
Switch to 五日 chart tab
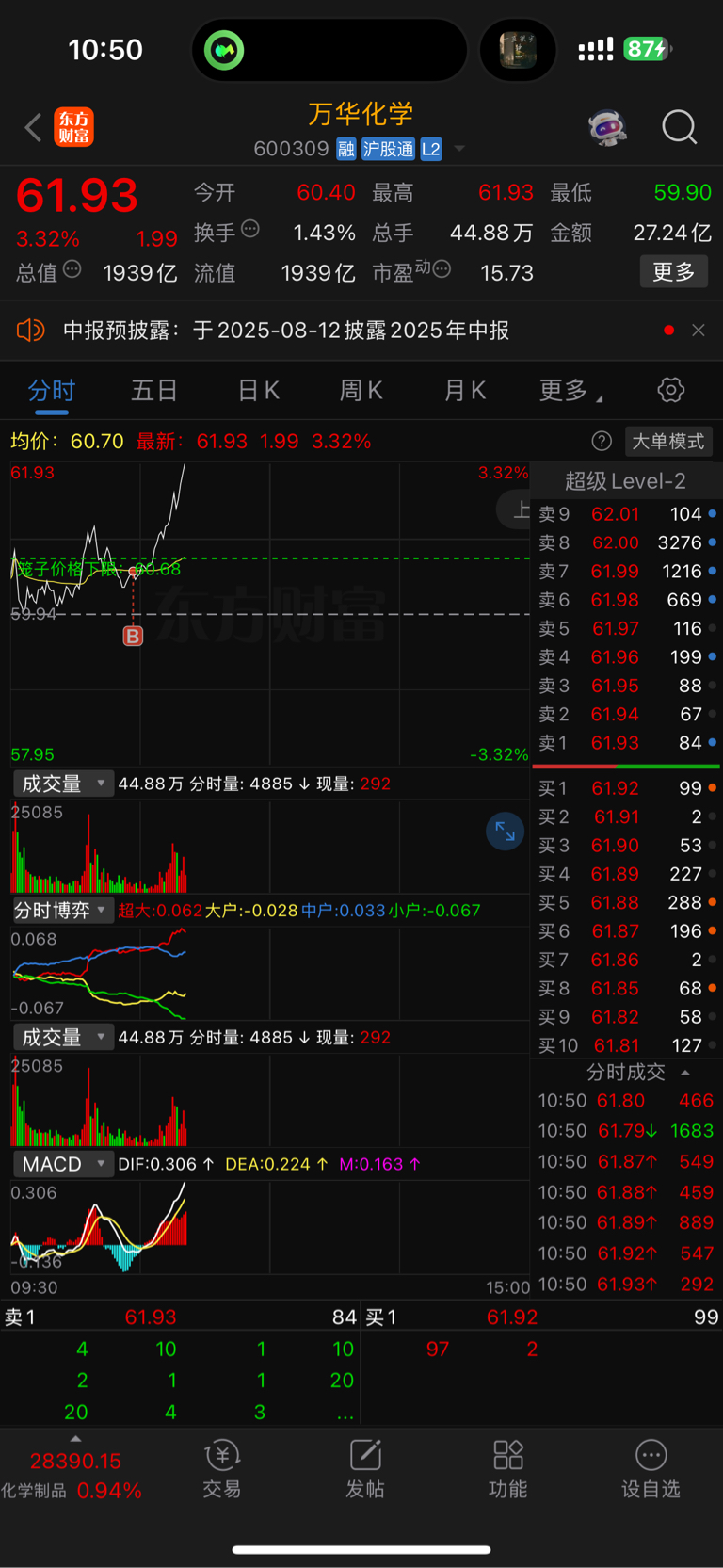tap(154, 390)
